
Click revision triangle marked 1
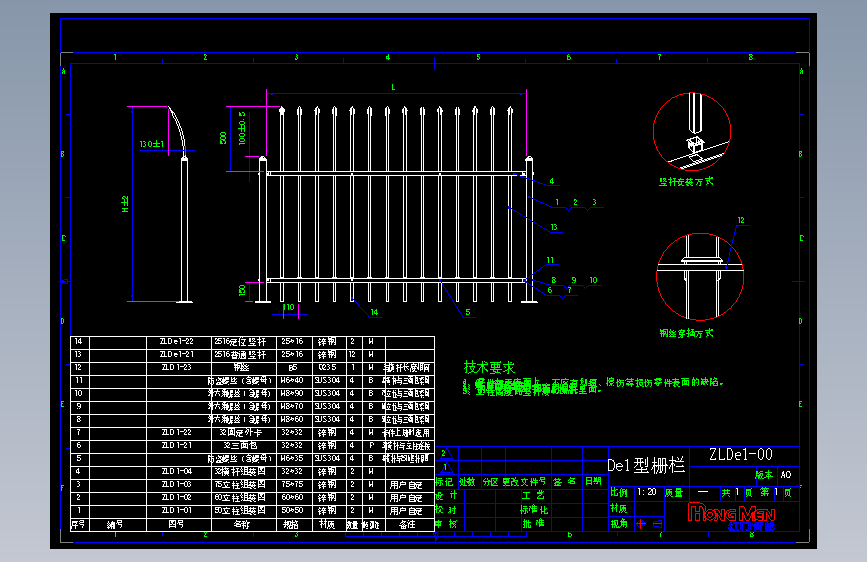(446, 467)
